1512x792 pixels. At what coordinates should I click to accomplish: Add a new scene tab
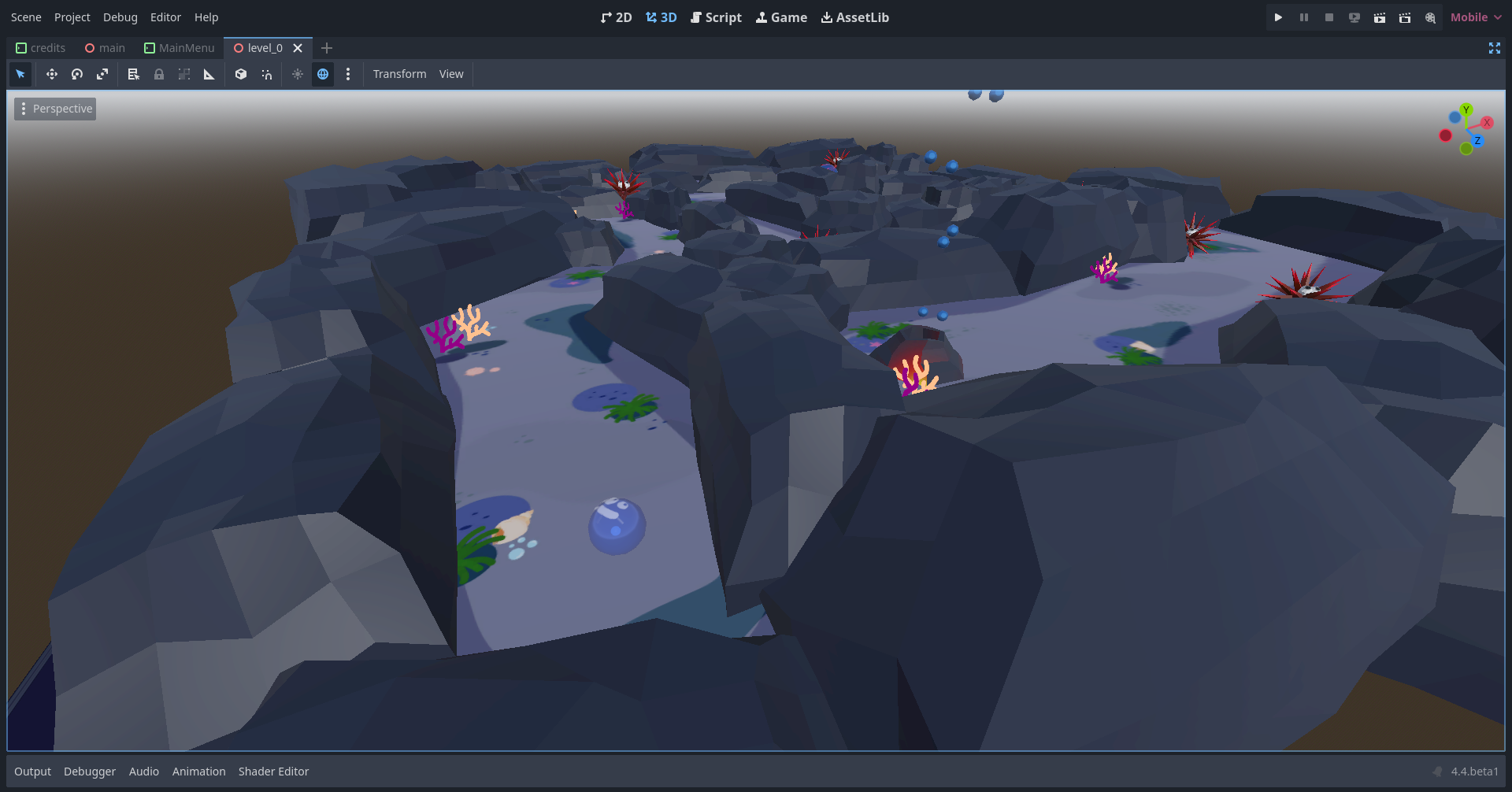tap(327, 48)
